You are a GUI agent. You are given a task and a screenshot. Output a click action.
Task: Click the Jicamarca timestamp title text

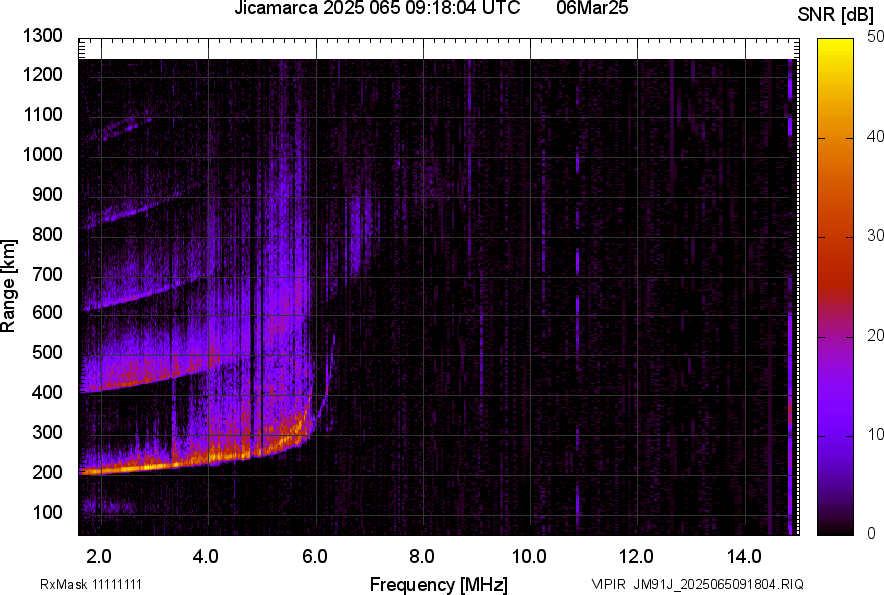[x=377, y=9]
